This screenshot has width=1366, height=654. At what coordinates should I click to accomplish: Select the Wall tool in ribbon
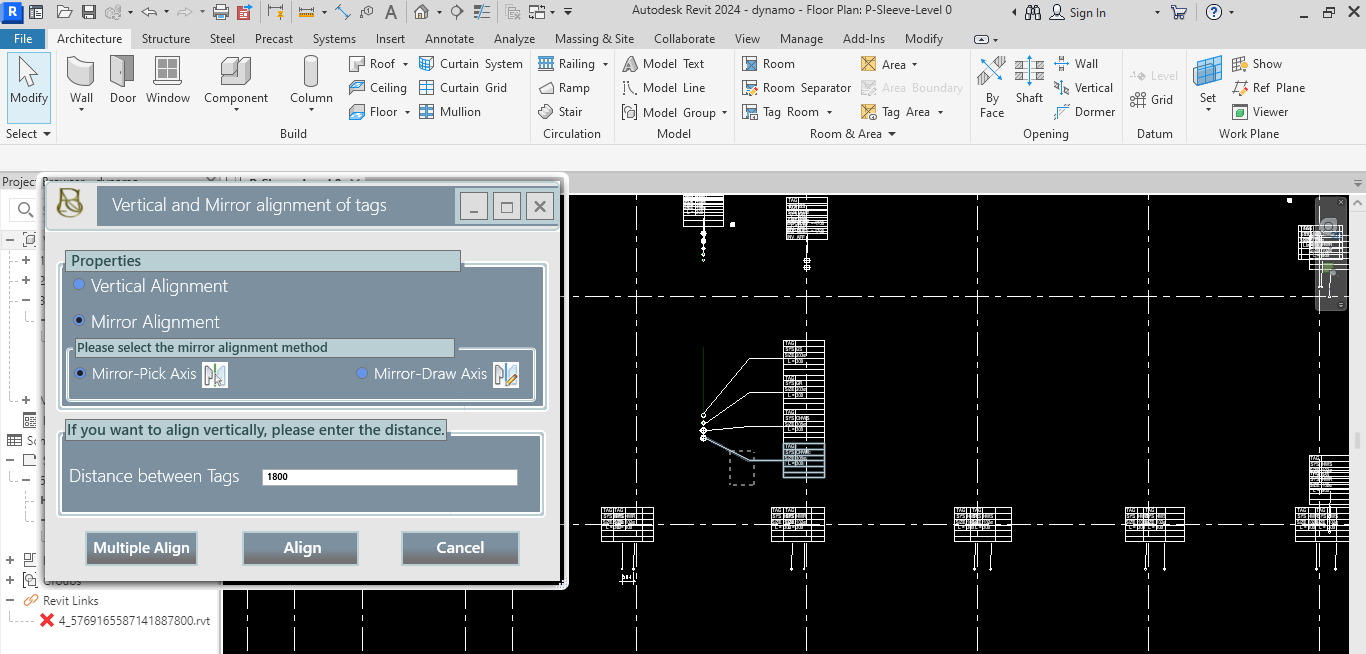click(81, 80)
